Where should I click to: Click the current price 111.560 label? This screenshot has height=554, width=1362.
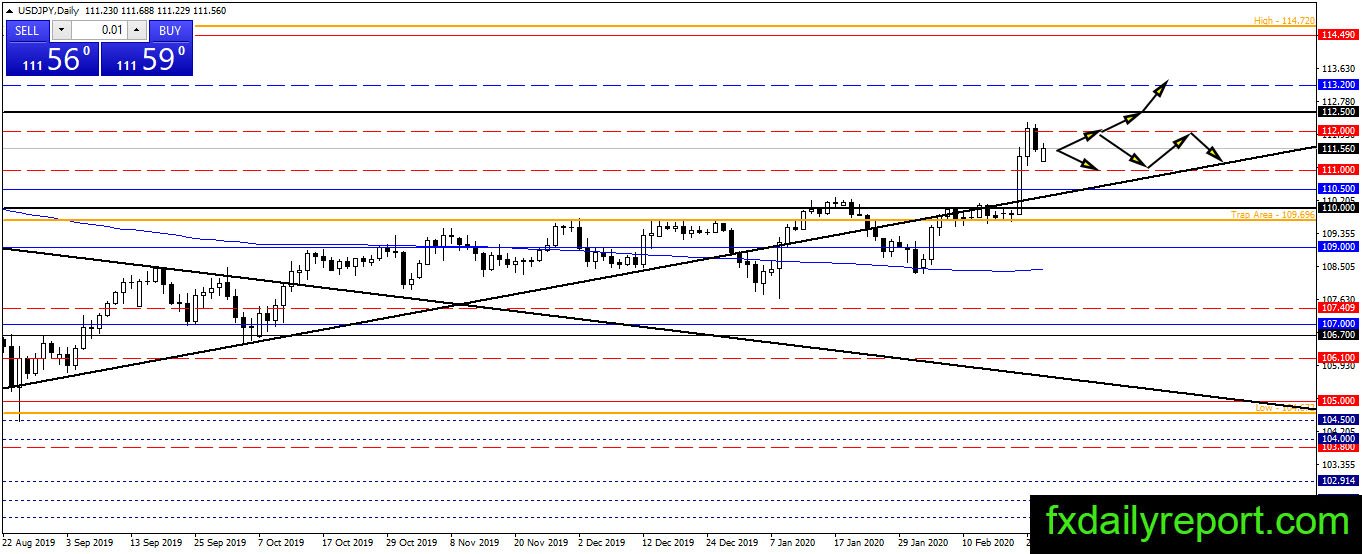pyautogui.click(x=1338, y=149)
